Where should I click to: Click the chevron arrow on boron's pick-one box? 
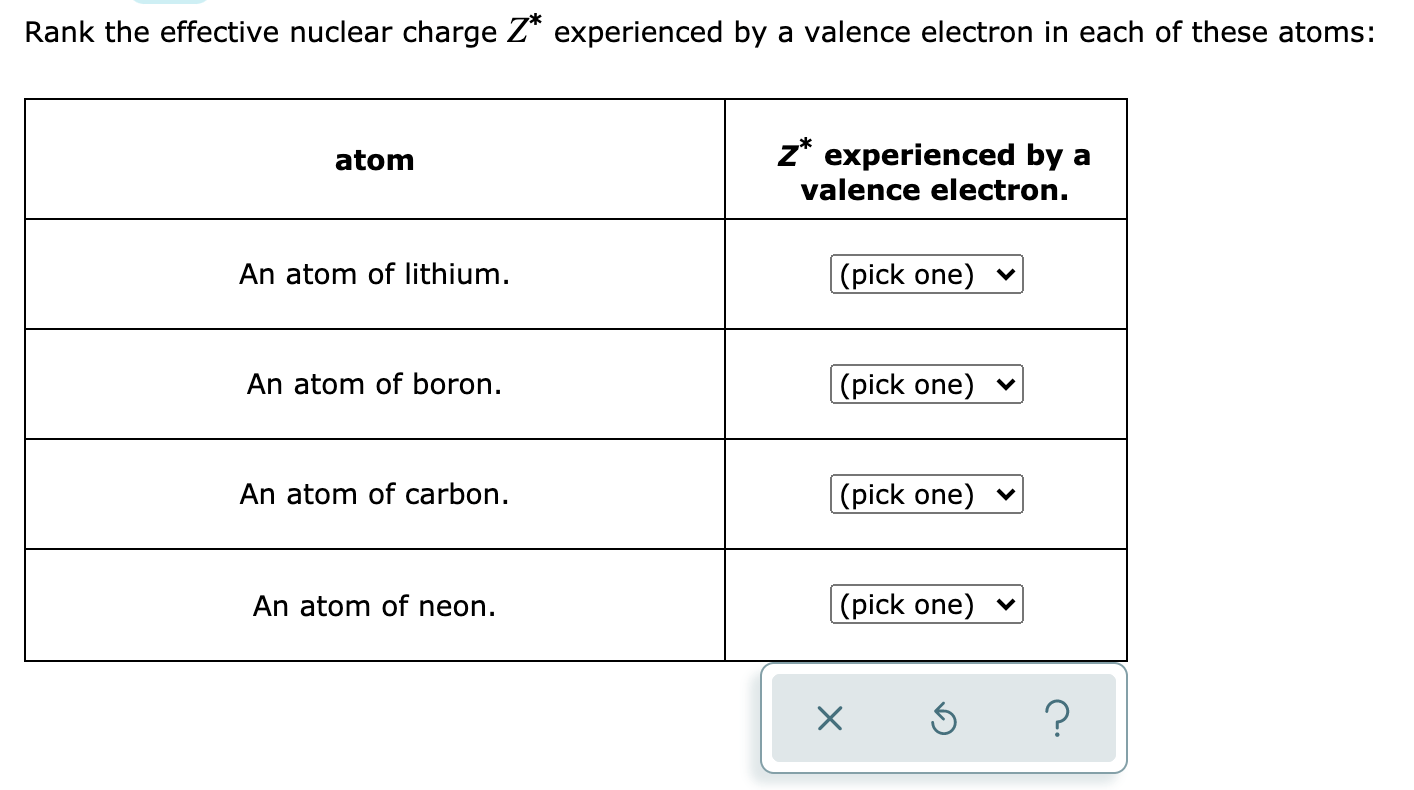(x=1007, y=384)
